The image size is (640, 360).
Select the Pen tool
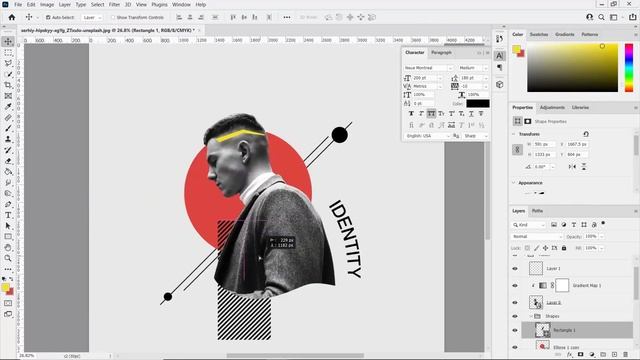coord(8,204)
